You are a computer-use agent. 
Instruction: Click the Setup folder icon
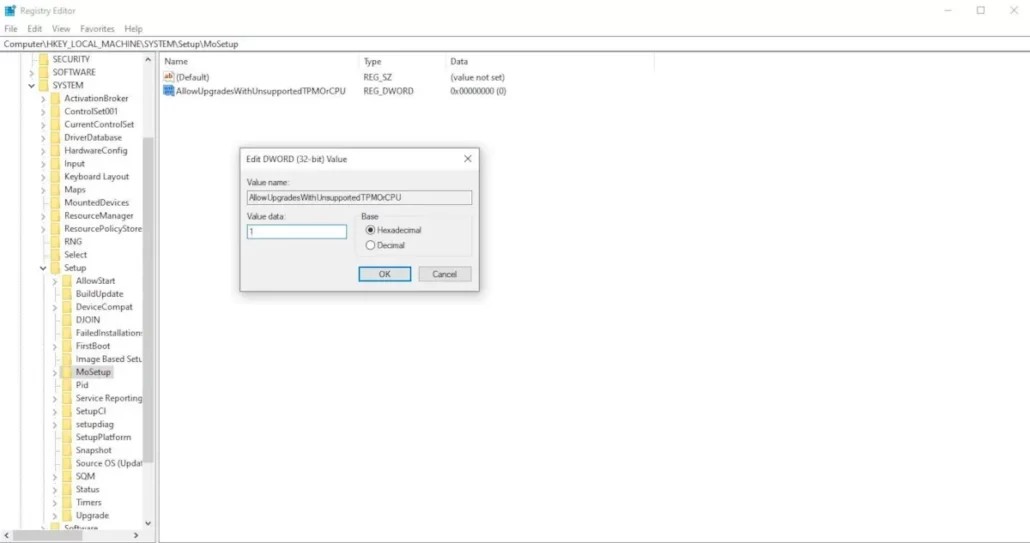[x=55, y=268]
